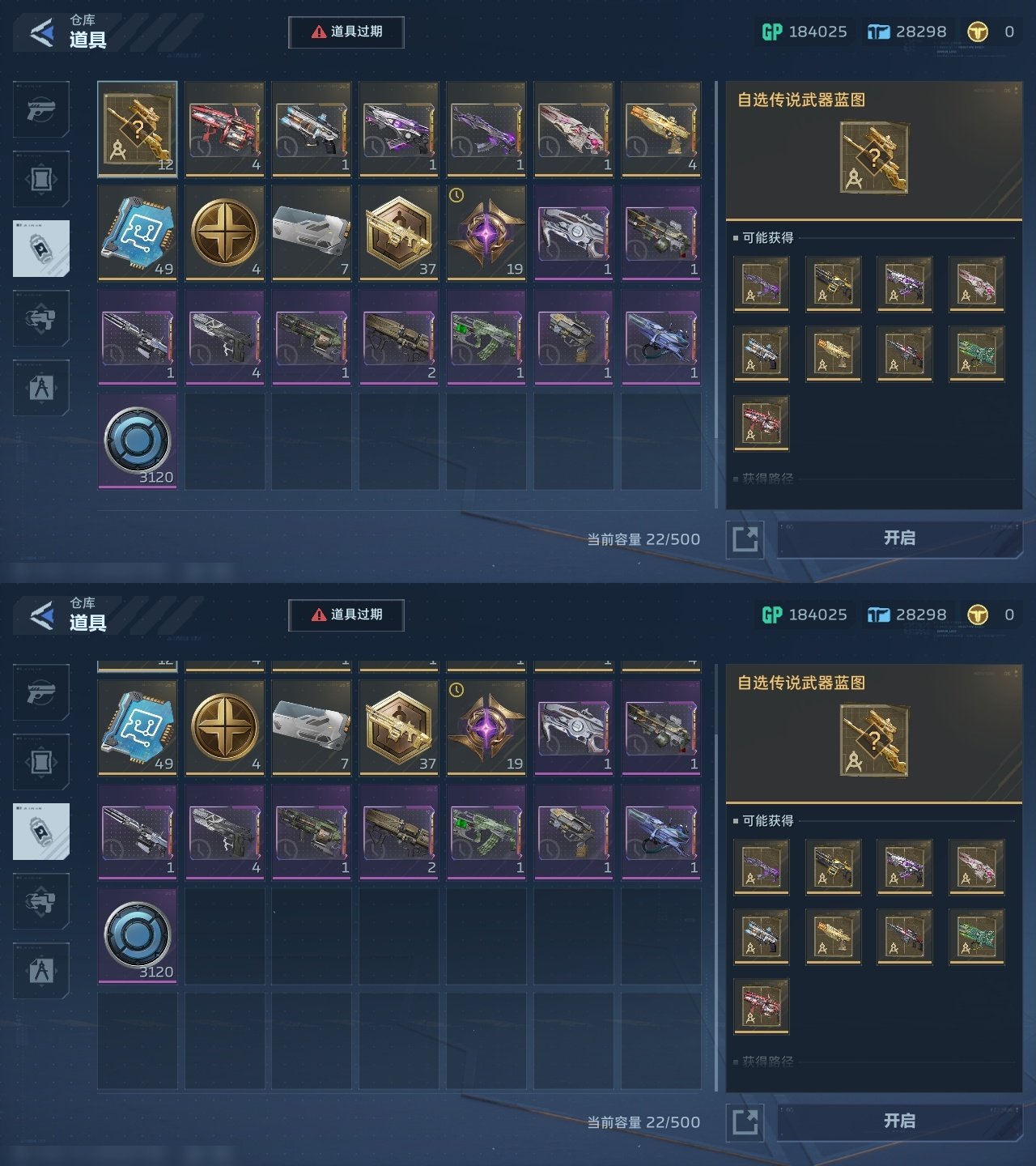This screenshot has height=1166, width=1036.
Task: Click the 开启 button in the upper screen
Action: (899, 538)
